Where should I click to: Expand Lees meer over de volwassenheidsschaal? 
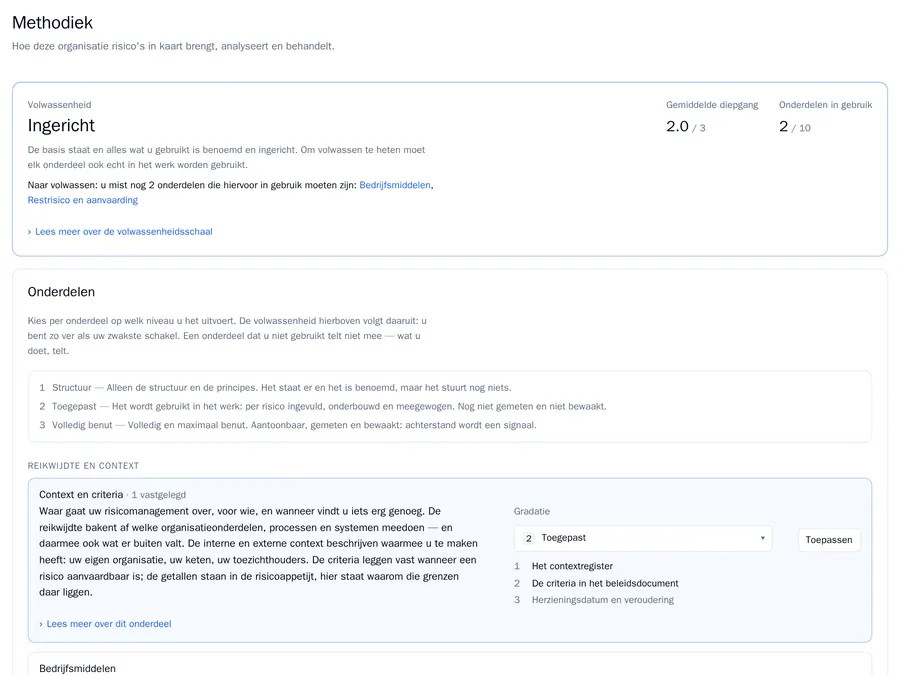pyautogui.click(x=120, y=231)
